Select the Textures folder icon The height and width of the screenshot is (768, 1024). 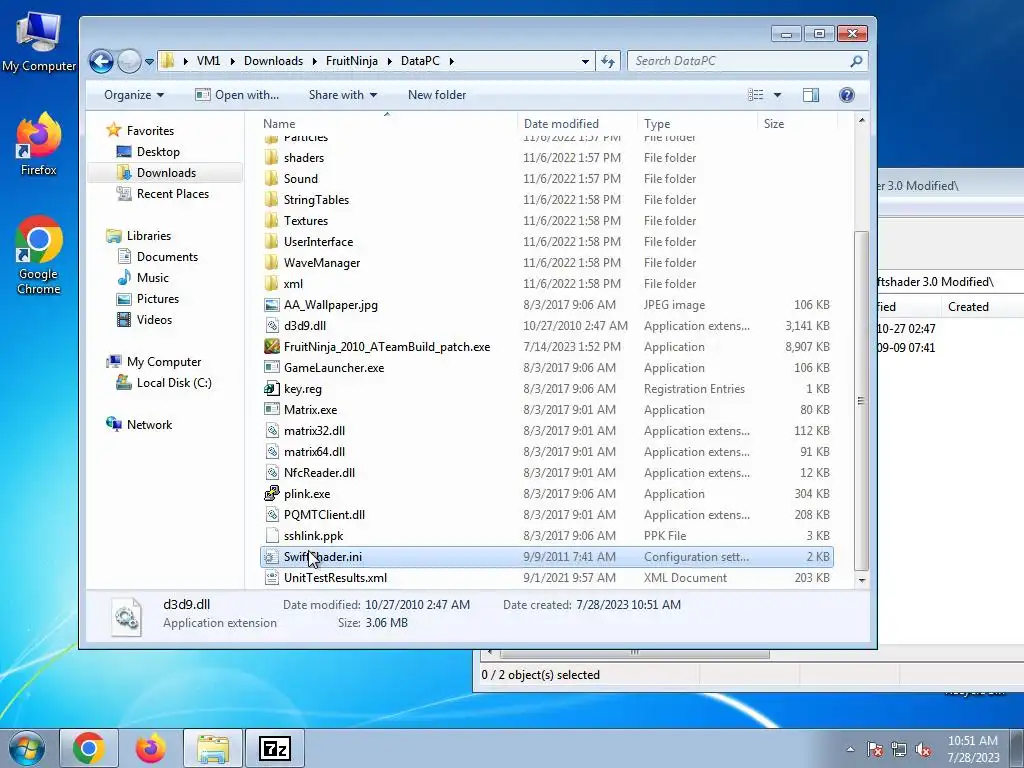click(272, 220)
